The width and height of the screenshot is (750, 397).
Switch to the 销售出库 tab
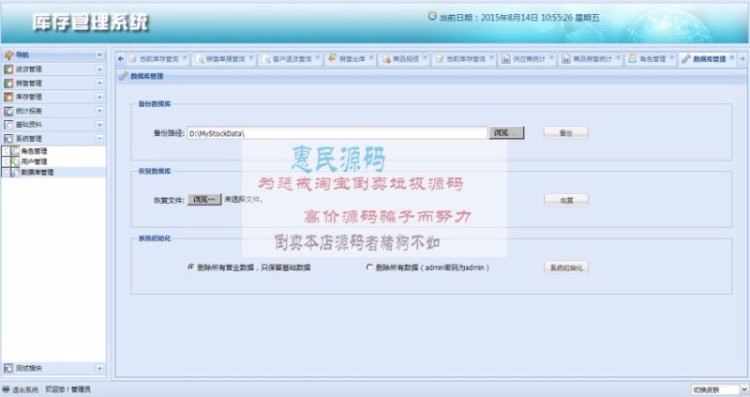coord(351,59)
